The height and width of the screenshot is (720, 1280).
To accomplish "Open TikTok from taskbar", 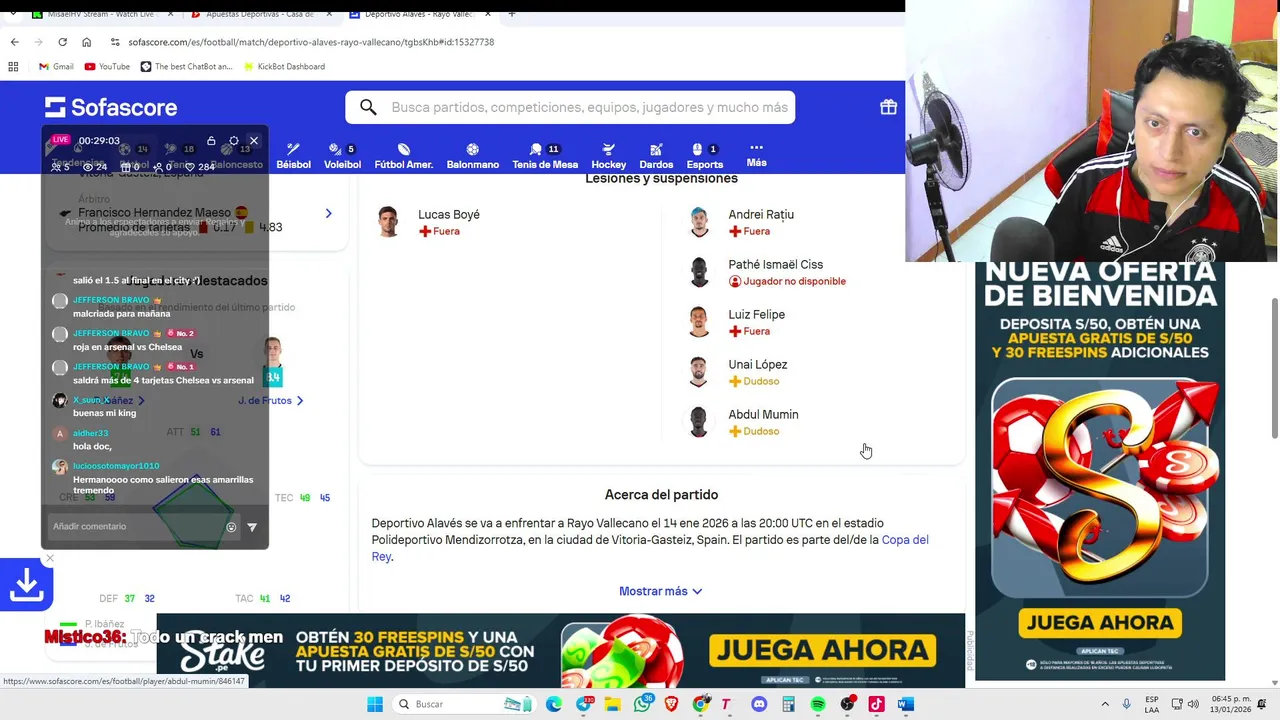I will 876,704.
